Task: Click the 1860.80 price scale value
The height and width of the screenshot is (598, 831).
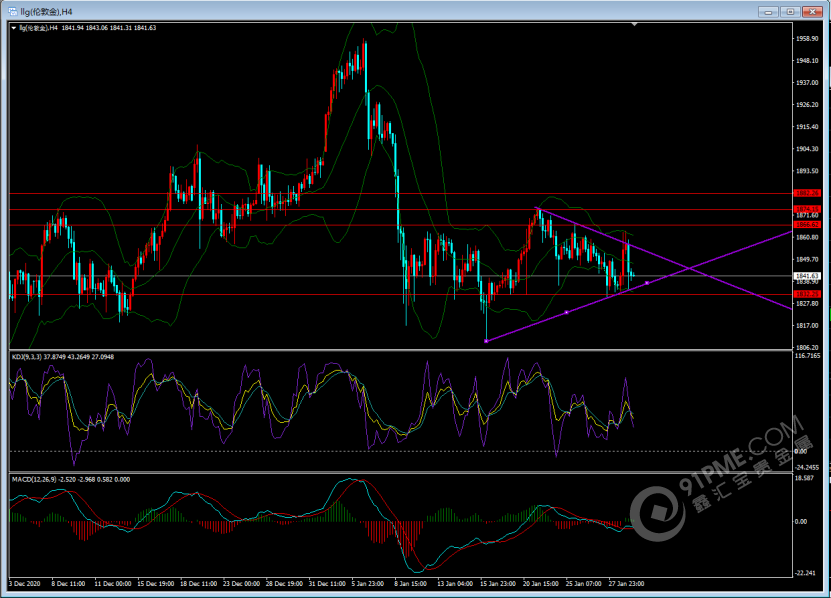Action: point(807,238)
